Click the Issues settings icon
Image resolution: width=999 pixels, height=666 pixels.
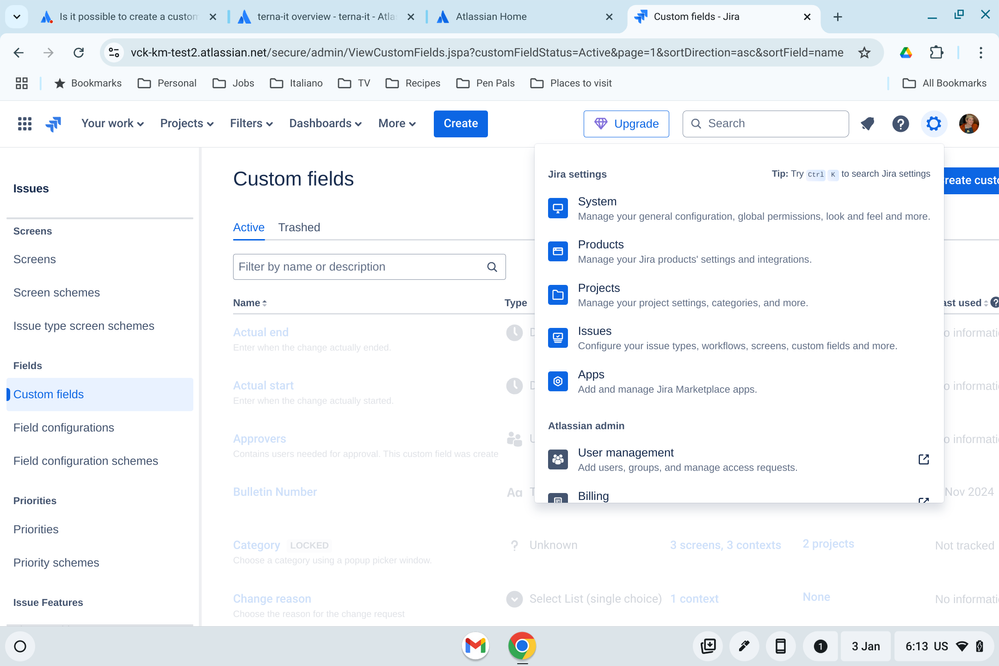point(558,338)
